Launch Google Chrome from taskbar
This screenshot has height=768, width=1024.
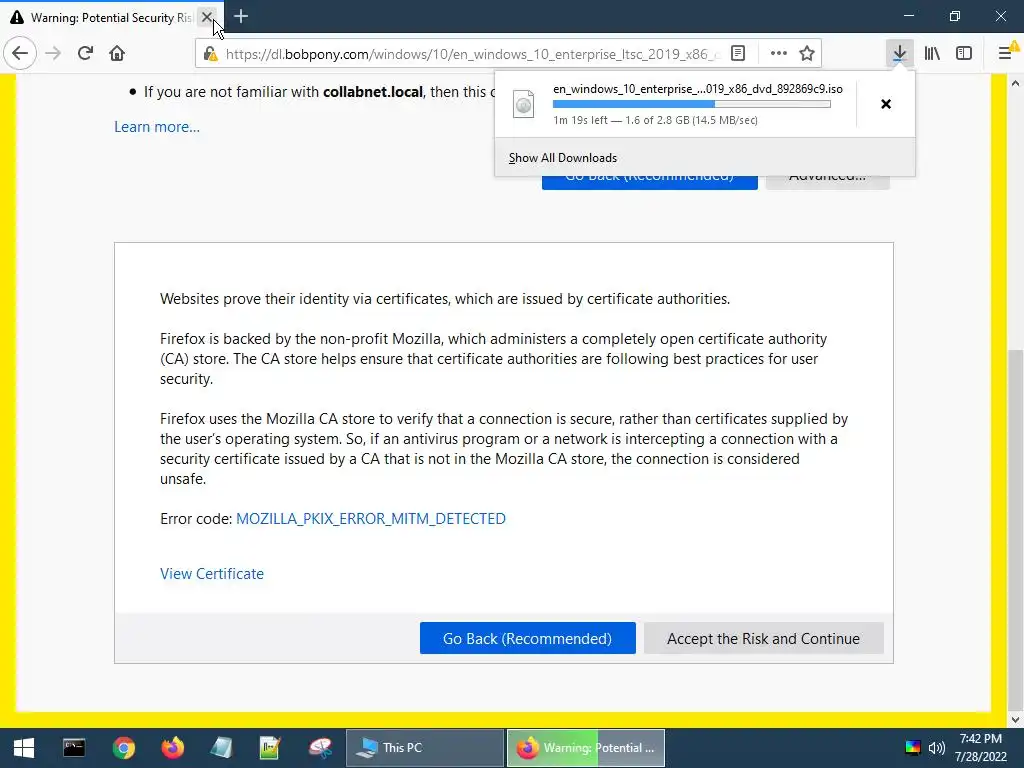point(123,748)
